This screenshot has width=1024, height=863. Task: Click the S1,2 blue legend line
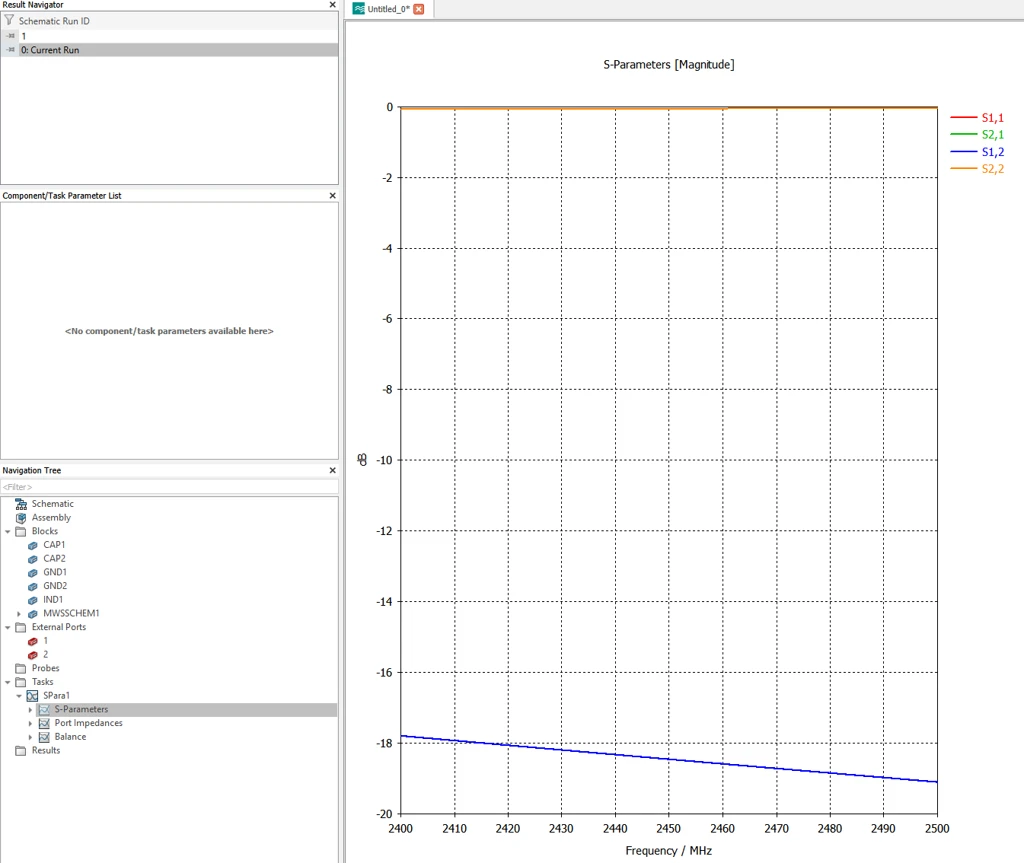click(x=963, y=152)
